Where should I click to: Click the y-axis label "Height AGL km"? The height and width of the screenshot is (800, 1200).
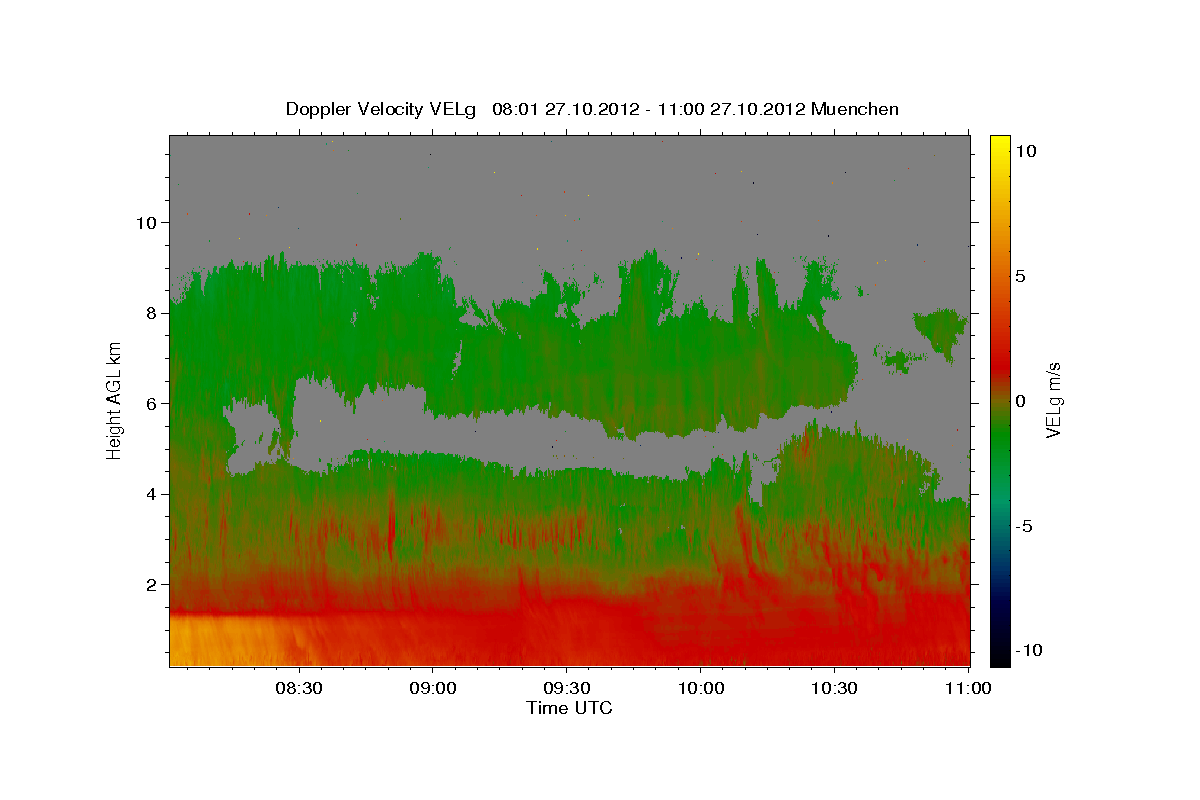pyautogui.click(x=115, y=400)
